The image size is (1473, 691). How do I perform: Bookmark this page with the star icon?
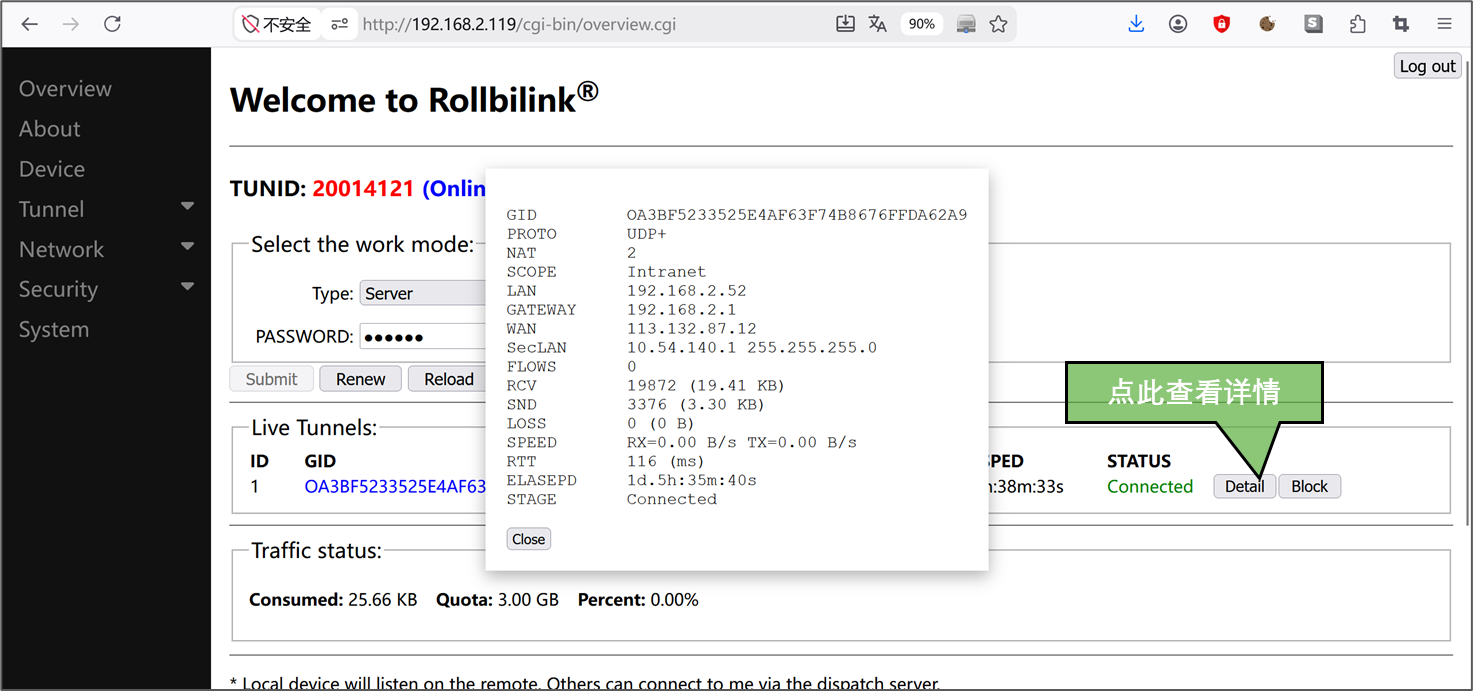click(x=998, y=24)
